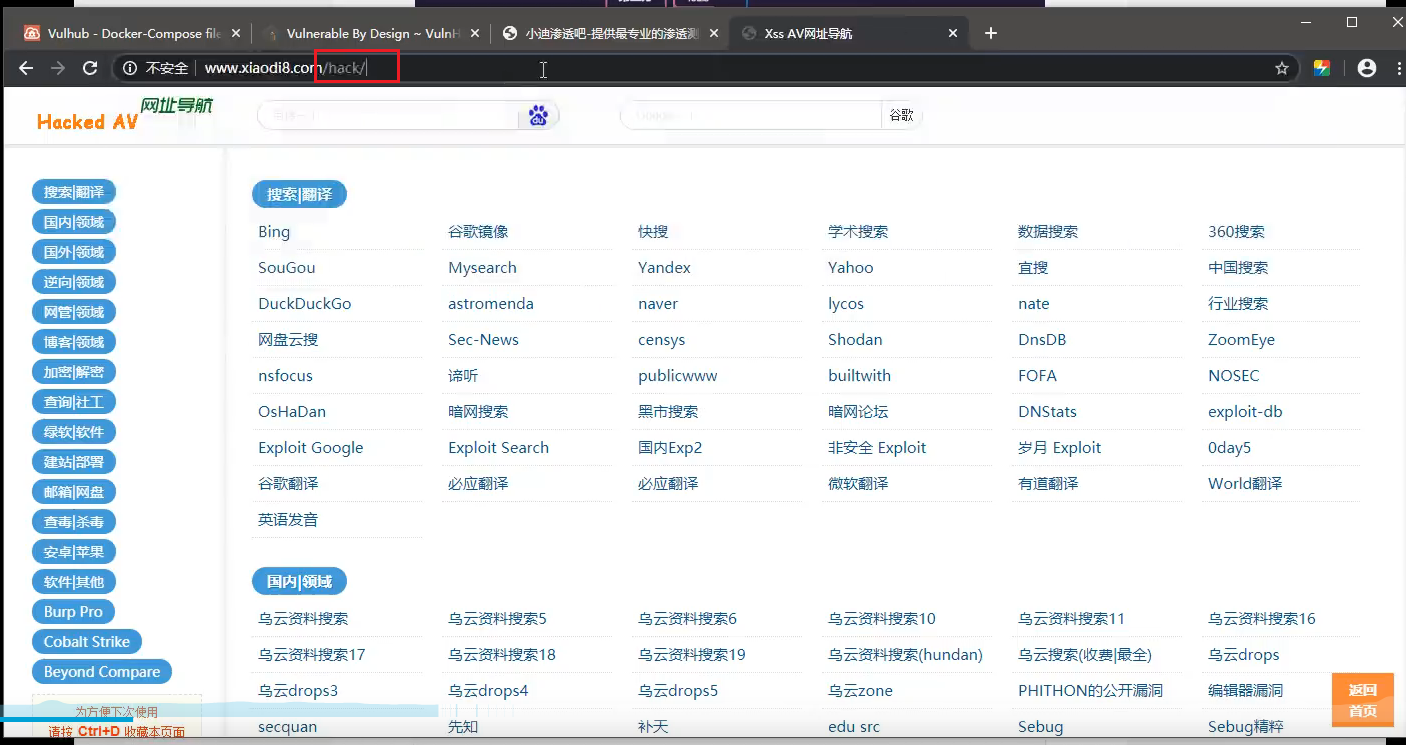Screen dimensions: 1406x745
Task: Open Cobalt Strike sidebar item
Action: 87,642
